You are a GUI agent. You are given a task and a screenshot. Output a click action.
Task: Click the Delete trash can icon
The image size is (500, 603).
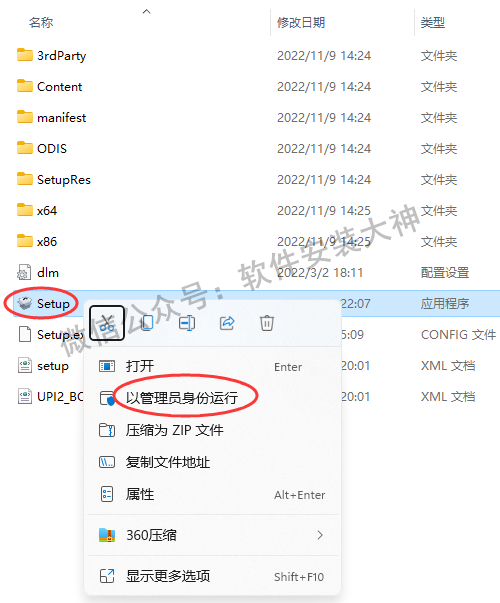click(267, 323)
